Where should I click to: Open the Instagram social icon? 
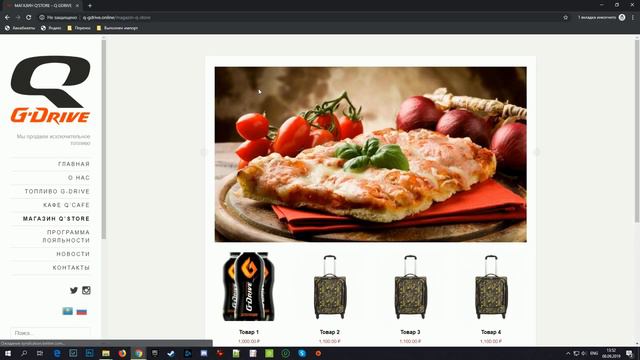point(86,290)
